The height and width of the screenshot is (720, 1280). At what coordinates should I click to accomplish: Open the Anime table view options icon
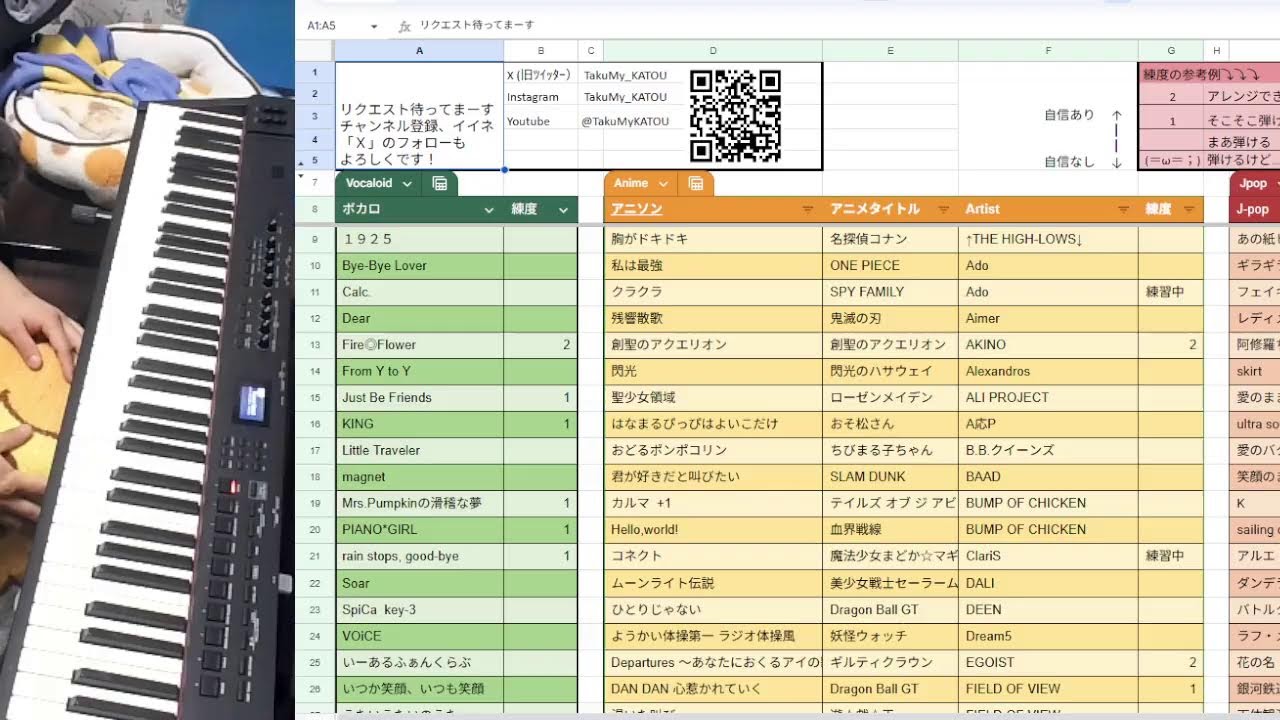[x=695, y=183]
